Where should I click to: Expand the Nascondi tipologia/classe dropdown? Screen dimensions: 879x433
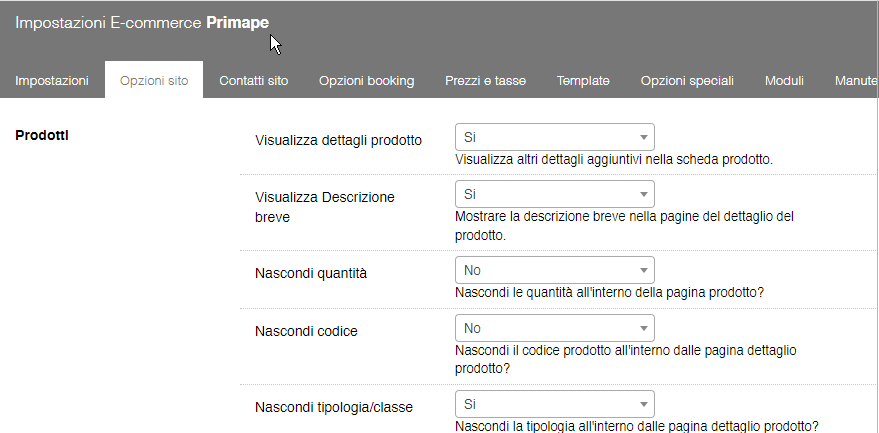tap(554, 404)
